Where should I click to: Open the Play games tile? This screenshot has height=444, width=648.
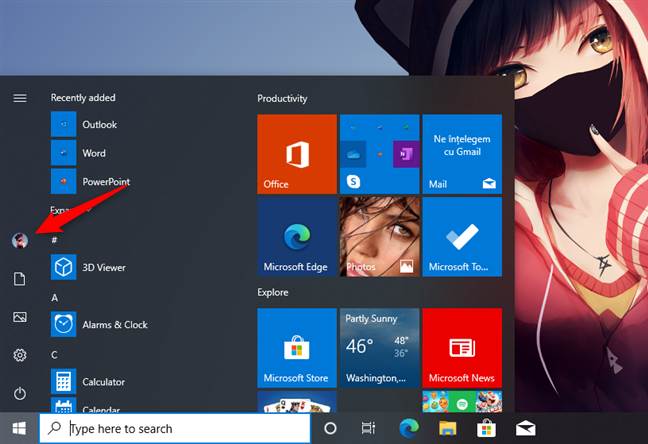462,401
